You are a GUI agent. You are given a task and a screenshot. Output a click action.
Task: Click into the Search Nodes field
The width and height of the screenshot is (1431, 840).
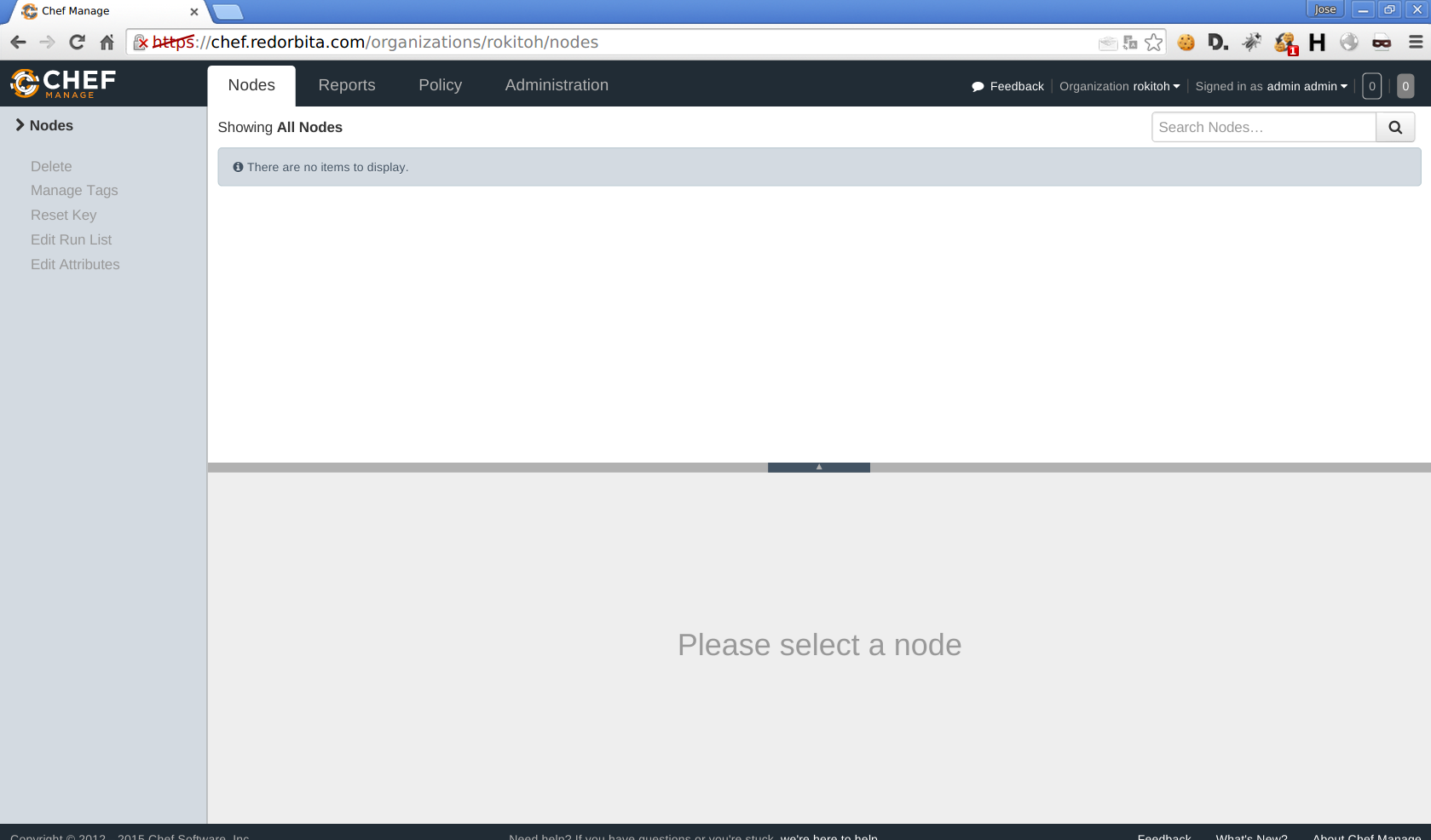(x=1263, y=127)
